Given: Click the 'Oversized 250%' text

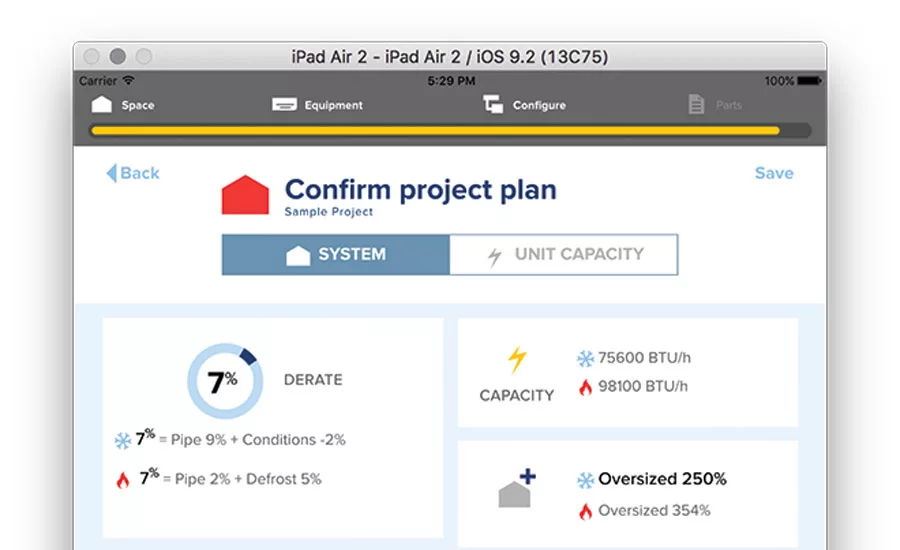Looking at the screenshot, I should (662, 479).
